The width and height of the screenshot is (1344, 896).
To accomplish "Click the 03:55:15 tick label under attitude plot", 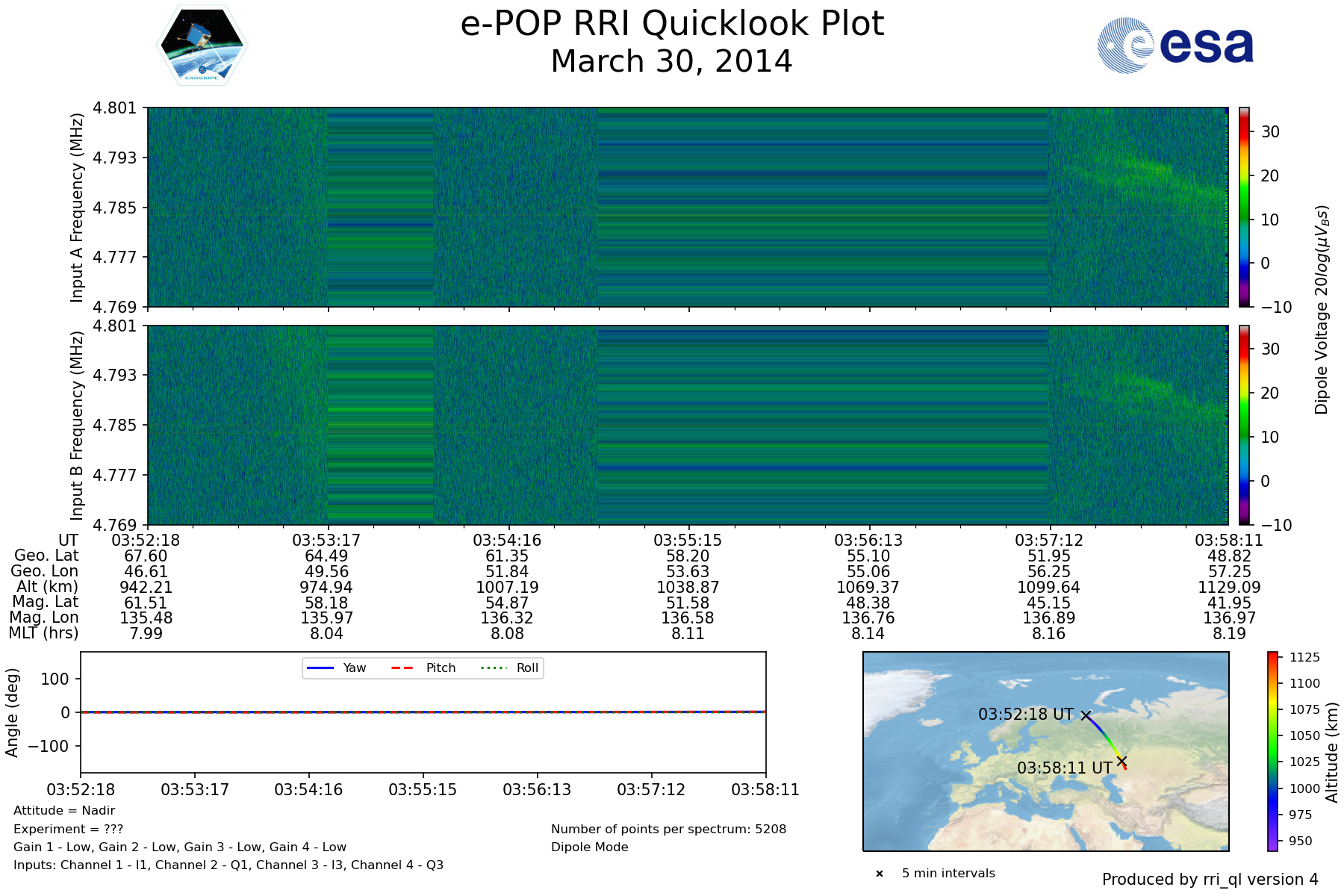I will point(423,789).
